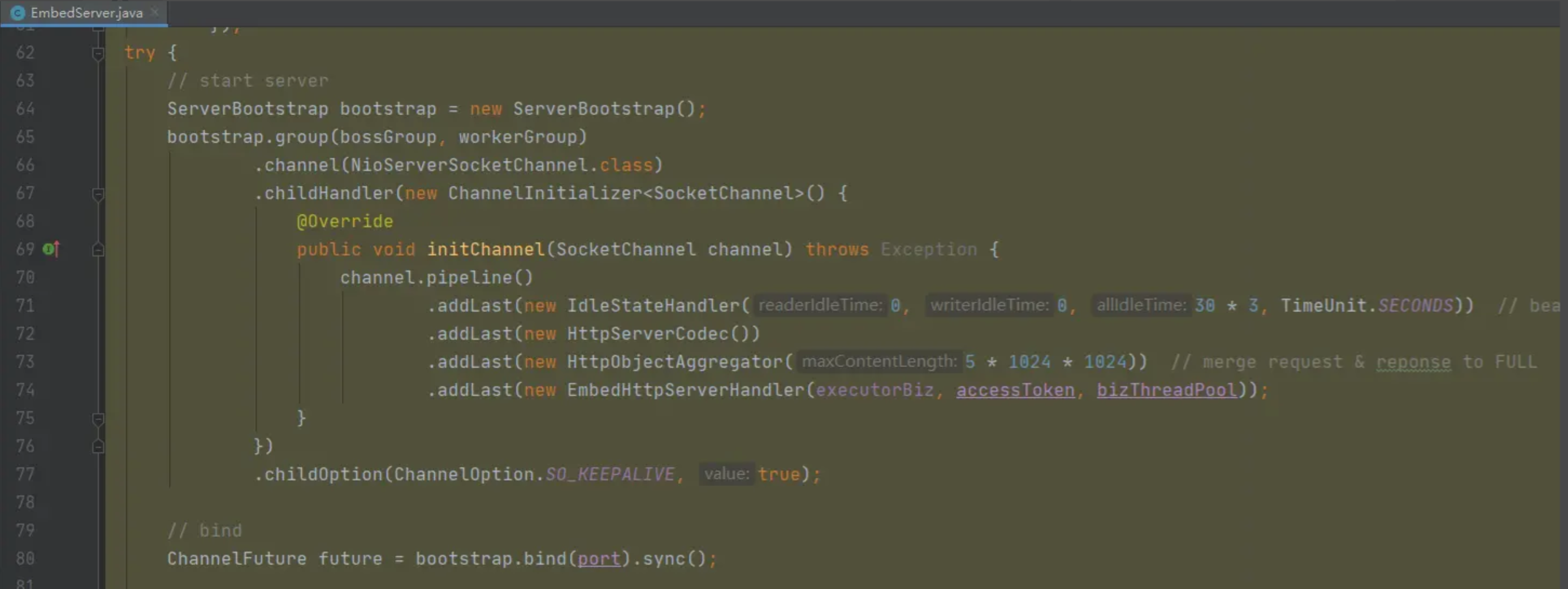Fold the initChannel method at line 69

pyautogui.click(x=98, y=250)
